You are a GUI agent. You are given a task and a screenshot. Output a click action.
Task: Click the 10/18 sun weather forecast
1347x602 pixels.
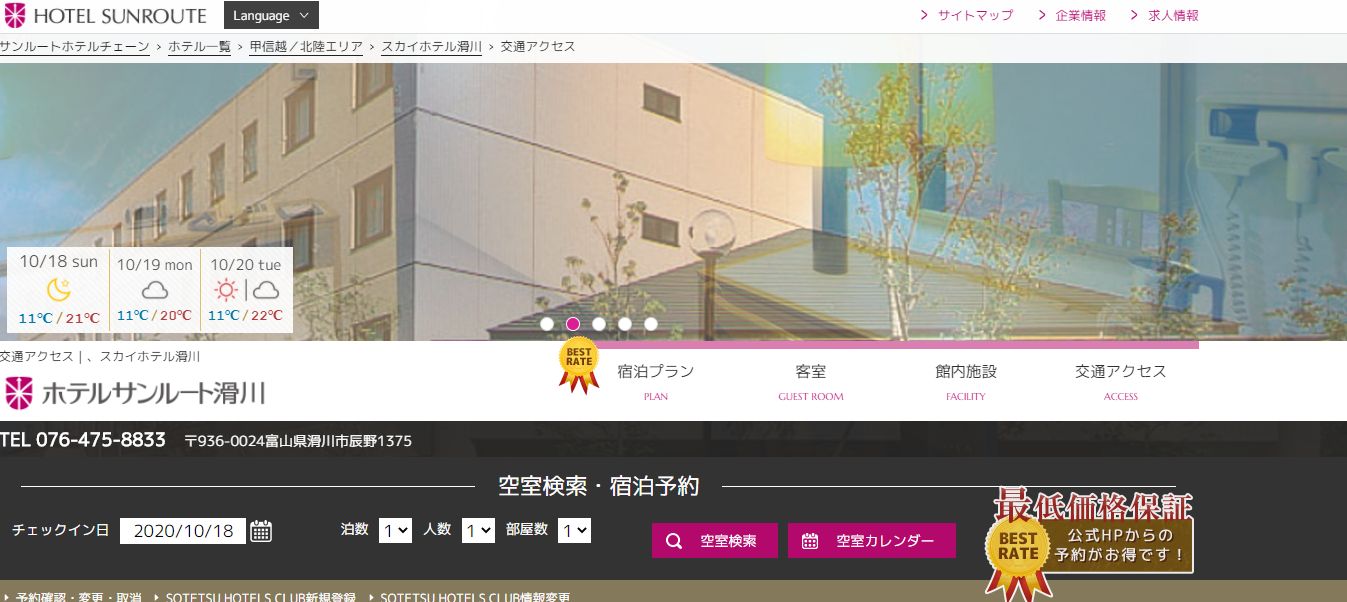[x=58, y=290]
